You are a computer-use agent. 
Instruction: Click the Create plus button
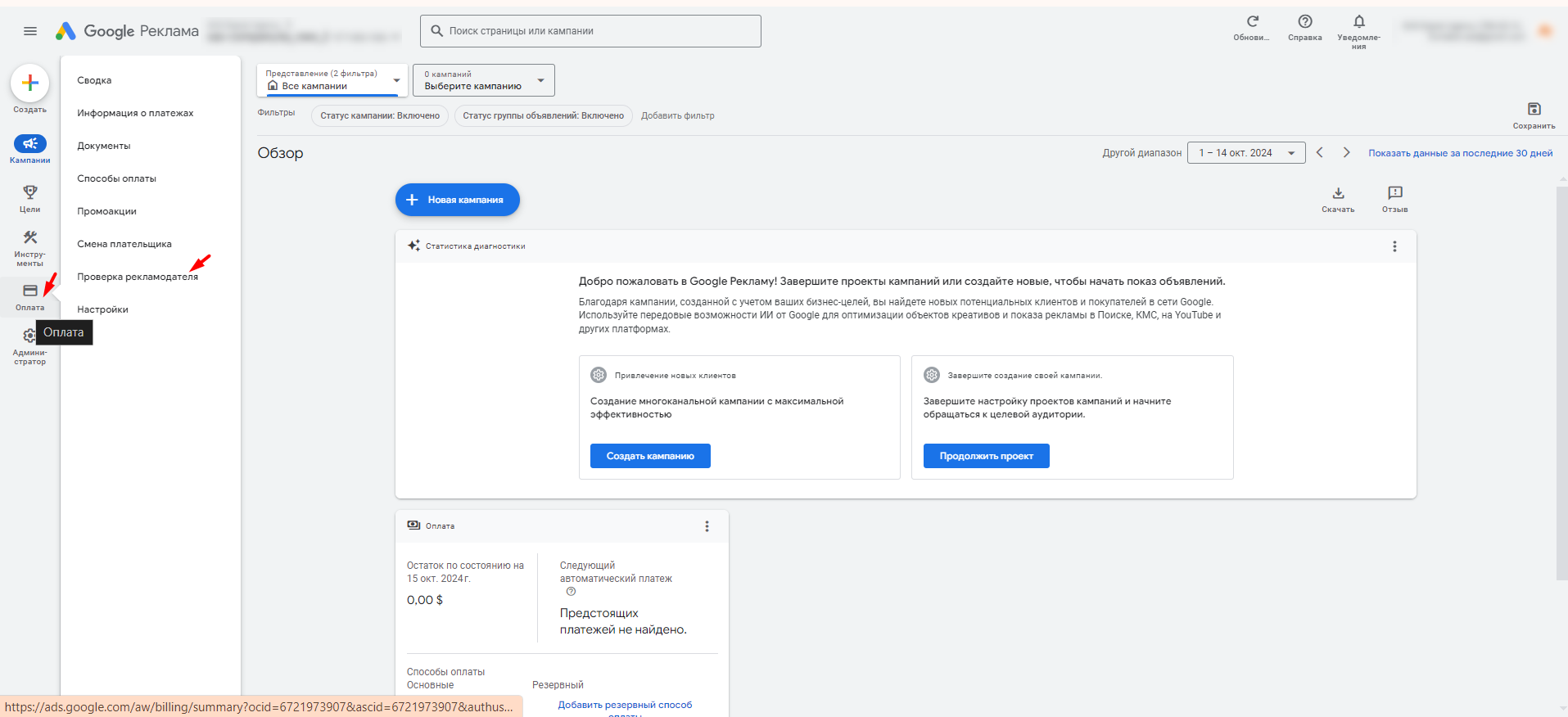[30, 83]
